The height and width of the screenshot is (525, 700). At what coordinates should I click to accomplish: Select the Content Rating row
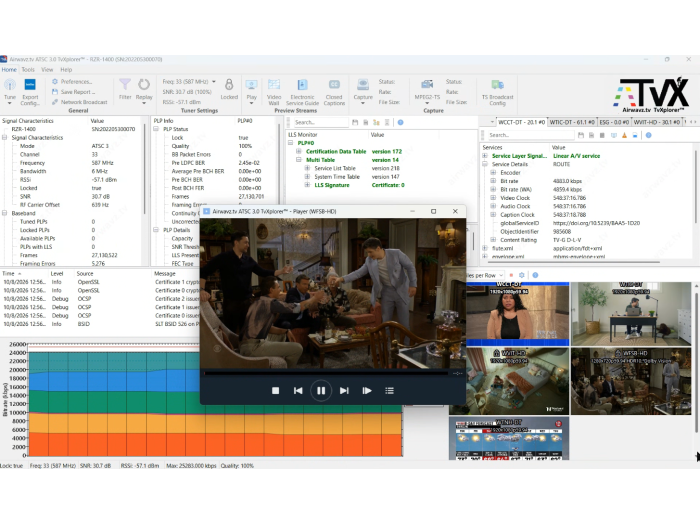[x=588, y=240]
